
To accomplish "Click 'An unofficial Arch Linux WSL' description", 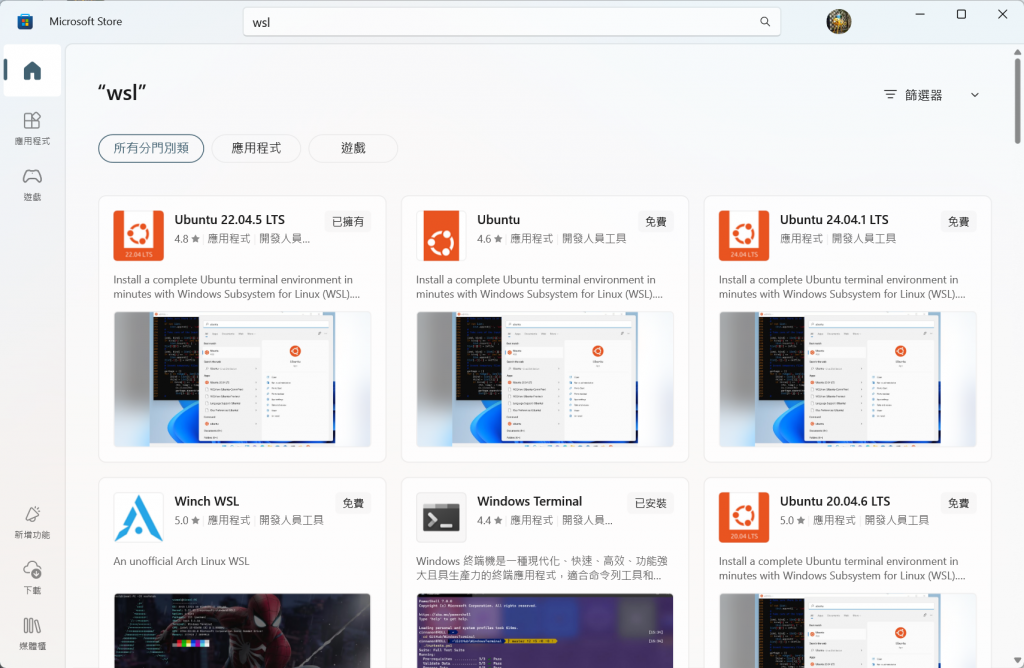I will [x=181, y=561].
